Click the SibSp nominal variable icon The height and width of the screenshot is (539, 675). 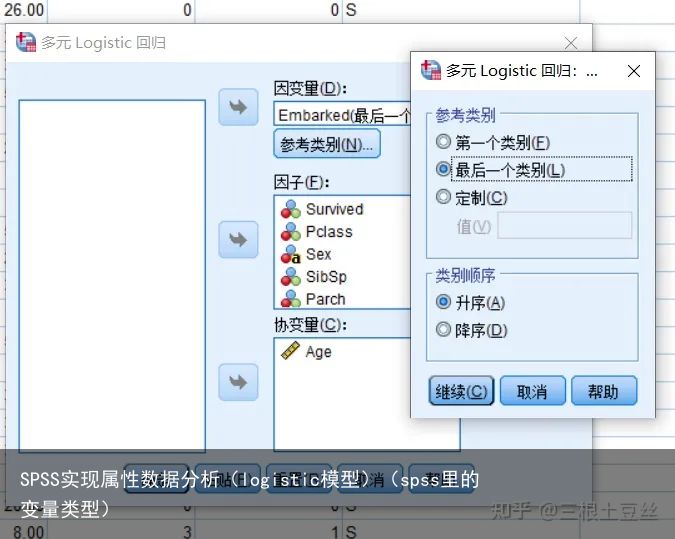[291, 276]
